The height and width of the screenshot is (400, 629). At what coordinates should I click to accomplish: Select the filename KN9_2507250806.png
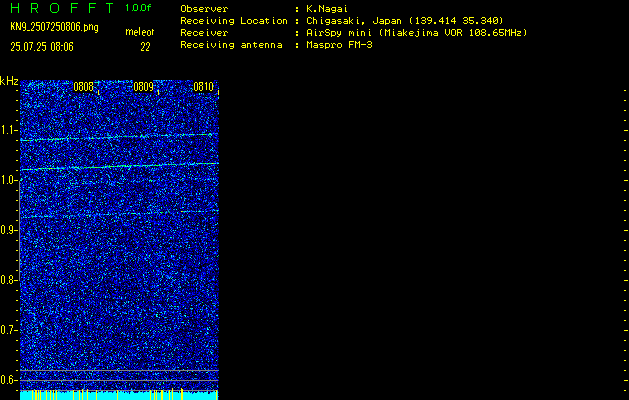tap(54, 27)
